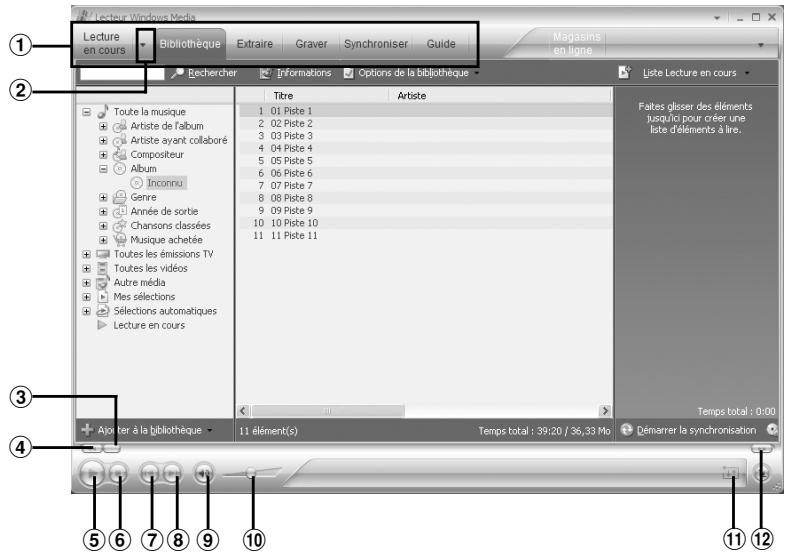Adjust the volume slider
Screen dimensions: 790x559
click(251, 472)
